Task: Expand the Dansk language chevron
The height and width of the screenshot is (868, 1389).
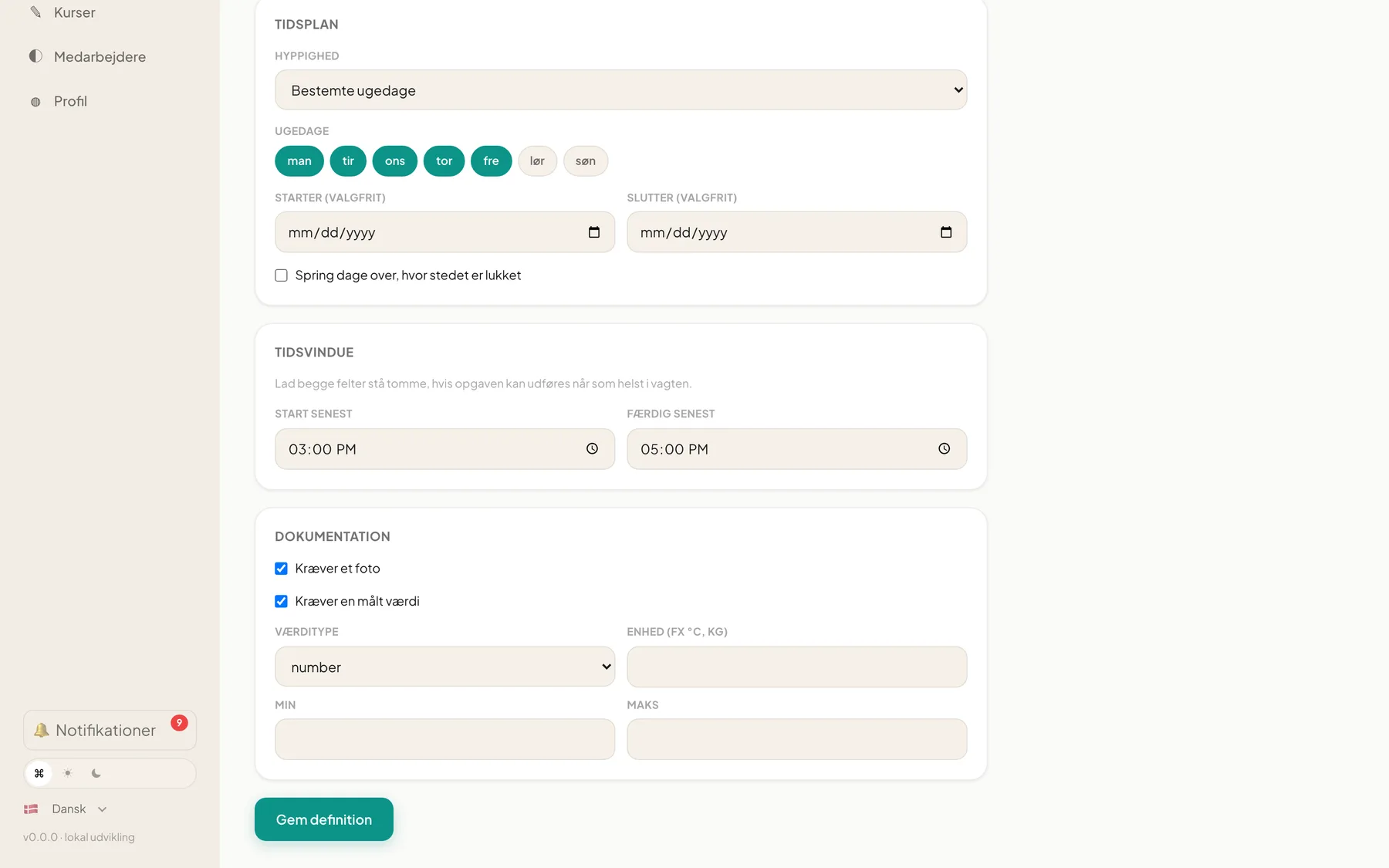Action: coord(102,809)
